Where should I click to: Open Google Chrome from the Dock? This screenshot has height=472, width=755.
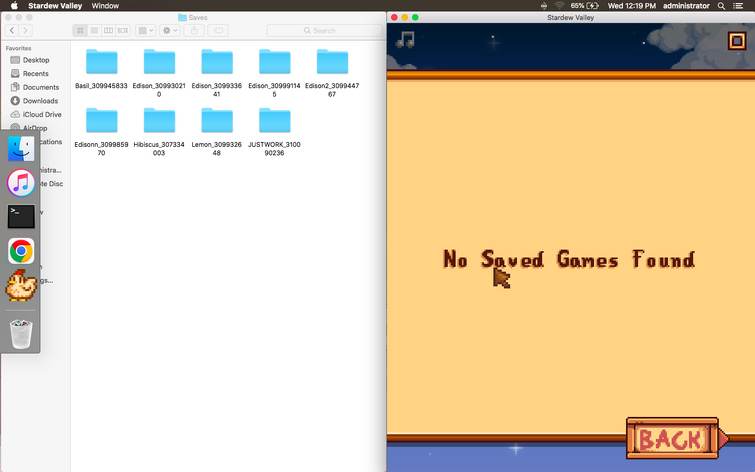pos(21,251)
